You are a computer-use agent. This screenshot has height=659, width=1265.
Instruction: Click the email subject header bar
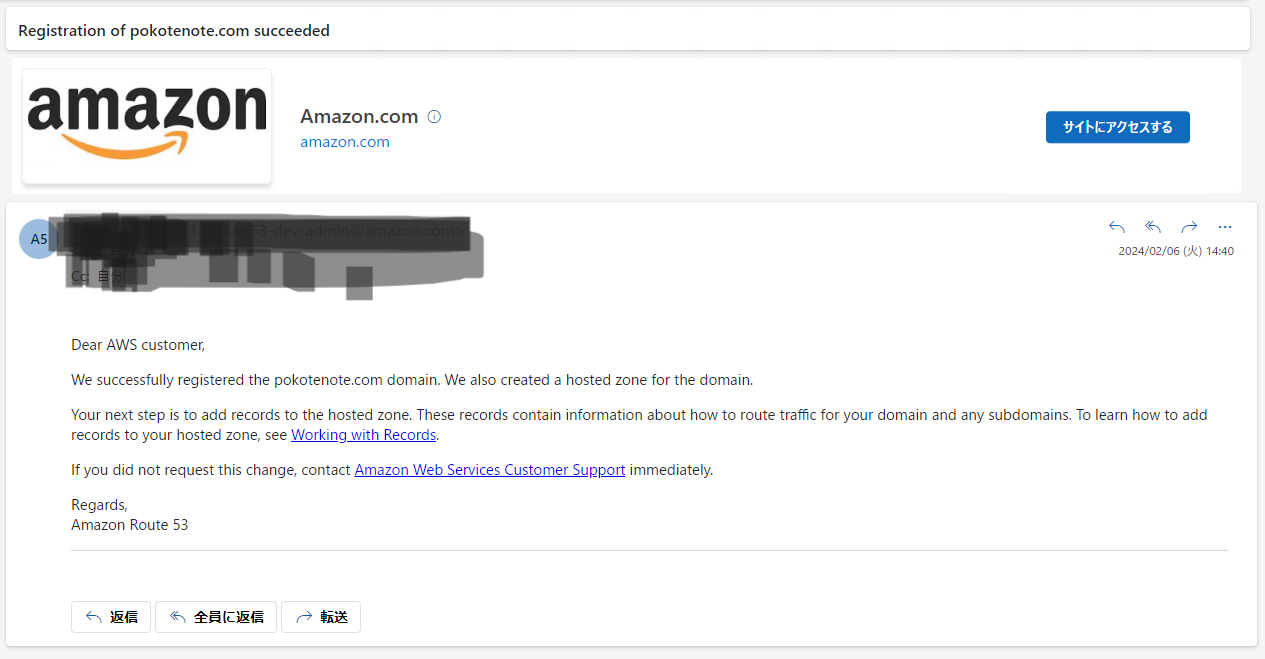[628, 30]
